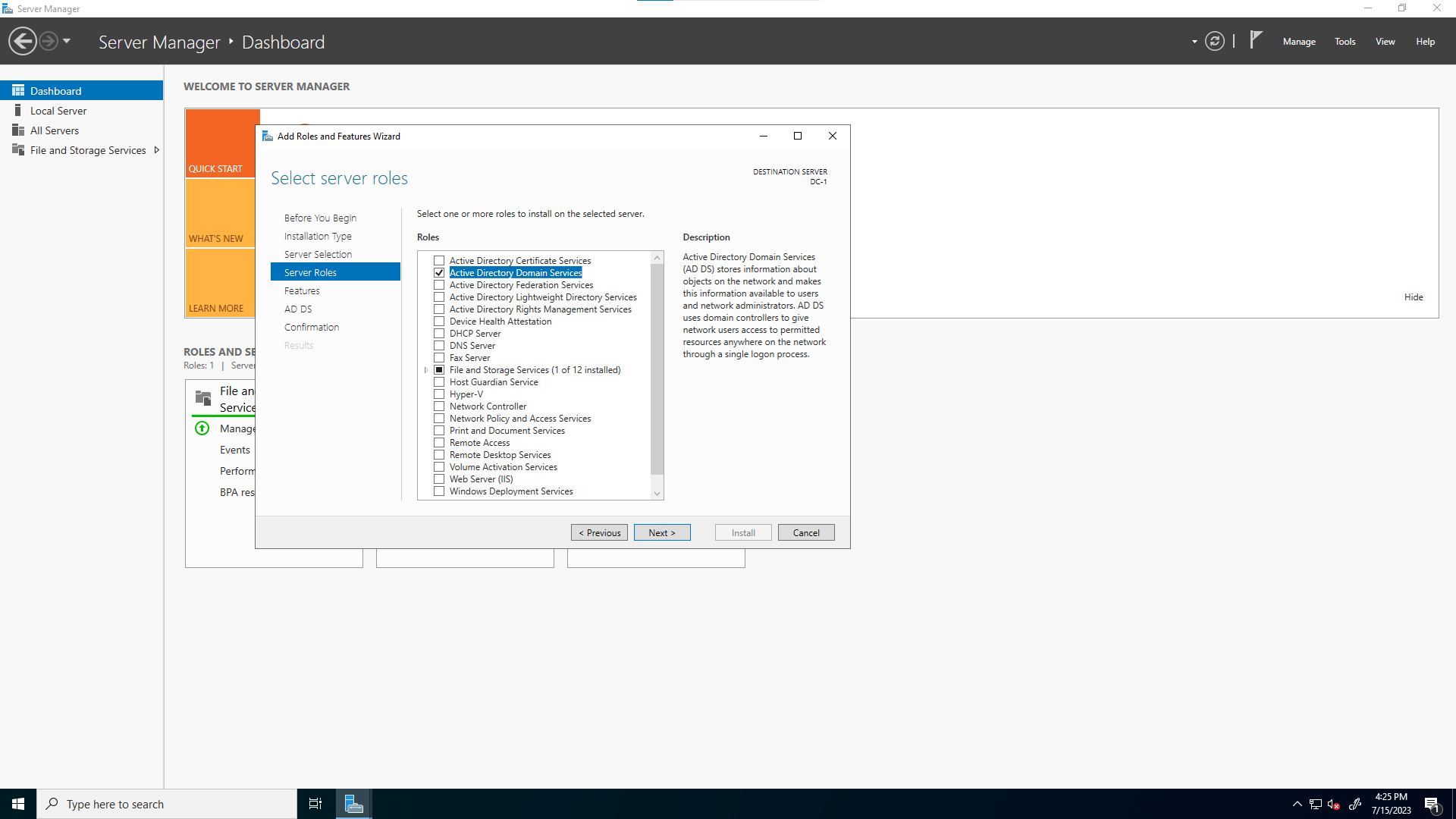The width and height of the screenshot is (1456, 819).
Task: Click the All Servers sidebar icon
Action: point(18,130)
